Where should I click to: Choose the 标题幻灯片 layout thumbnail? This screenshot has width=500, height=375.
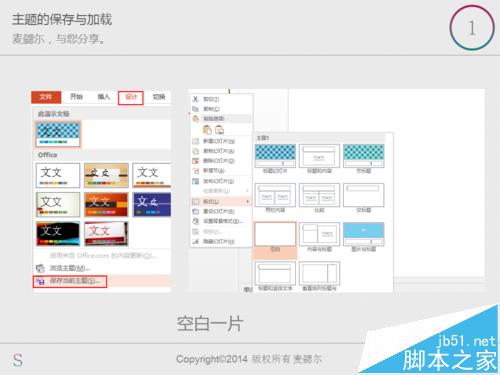275,156
